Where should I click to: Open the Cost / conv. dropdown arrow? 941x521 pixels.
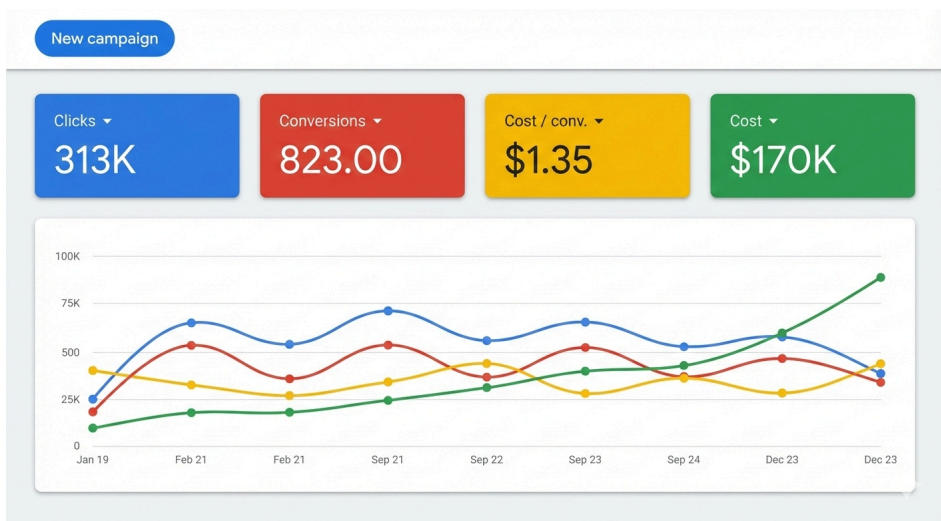pyautogui.click(x=599, y=122)
